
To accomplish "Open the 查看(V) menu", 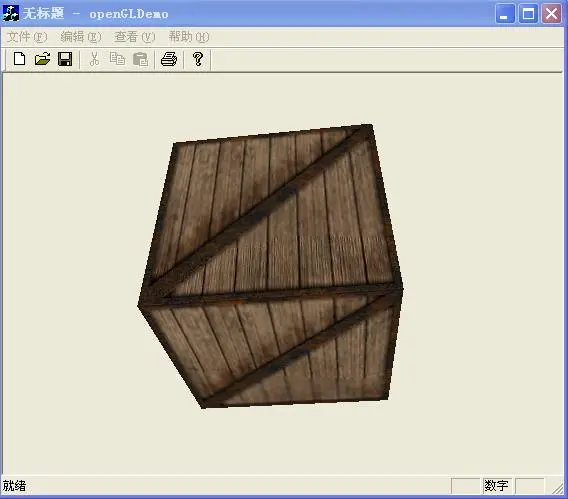I will pyautogui.click(x=135, y=37).
